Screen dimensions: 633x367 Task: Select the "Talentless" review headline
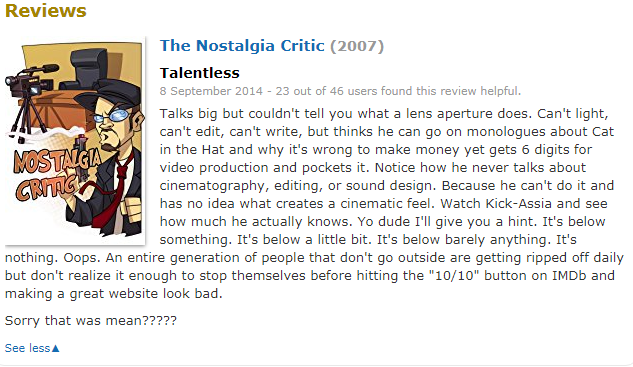(x=199, y=73)
